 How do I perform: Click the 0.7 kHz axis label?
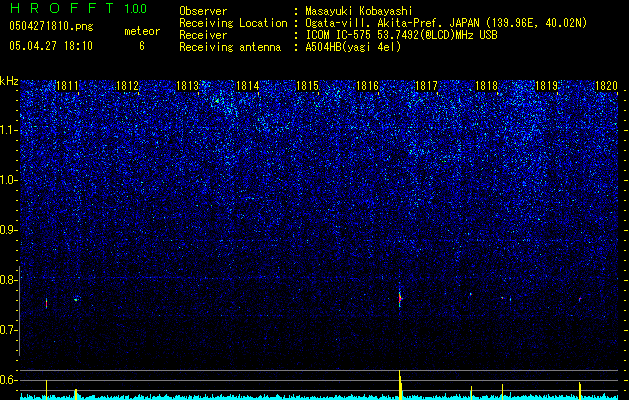7,330
